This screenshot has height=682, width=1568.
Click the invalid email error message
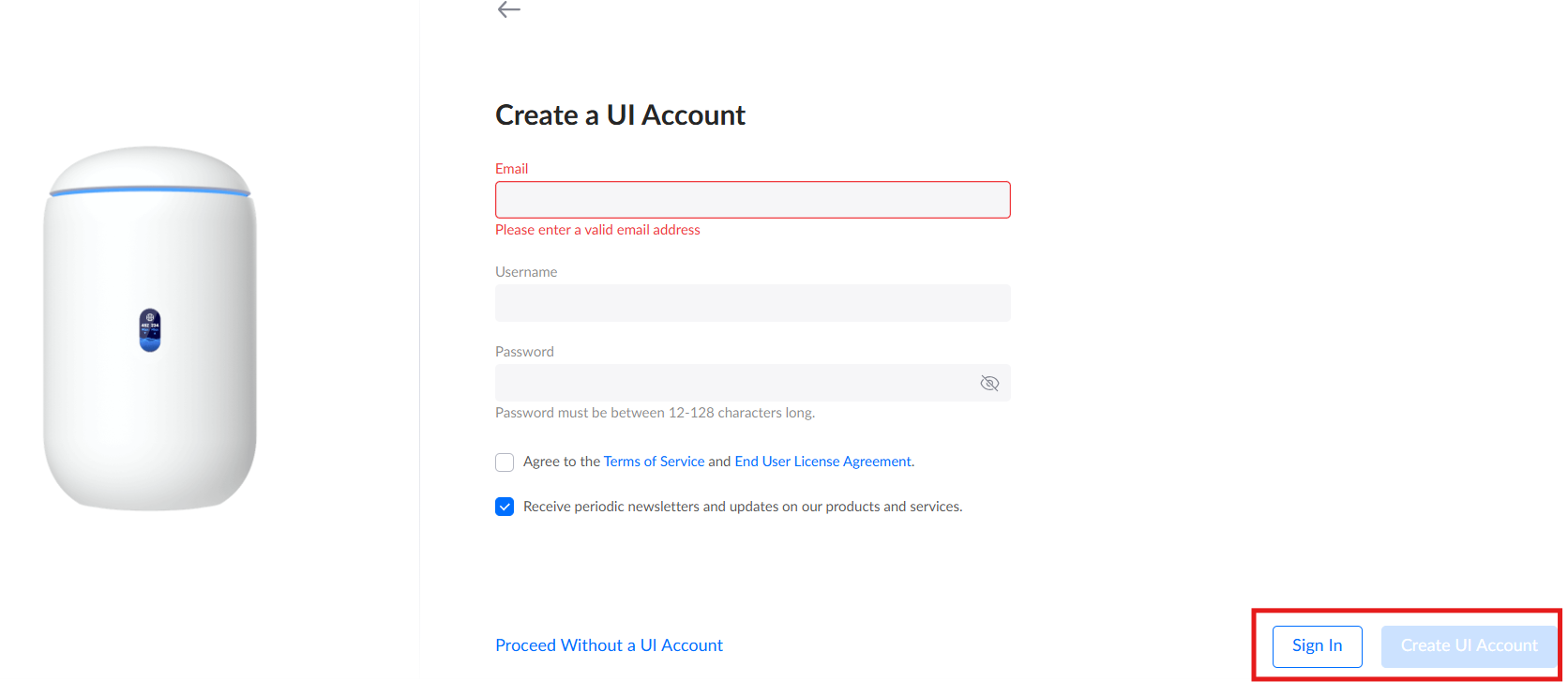pos(597,230)
